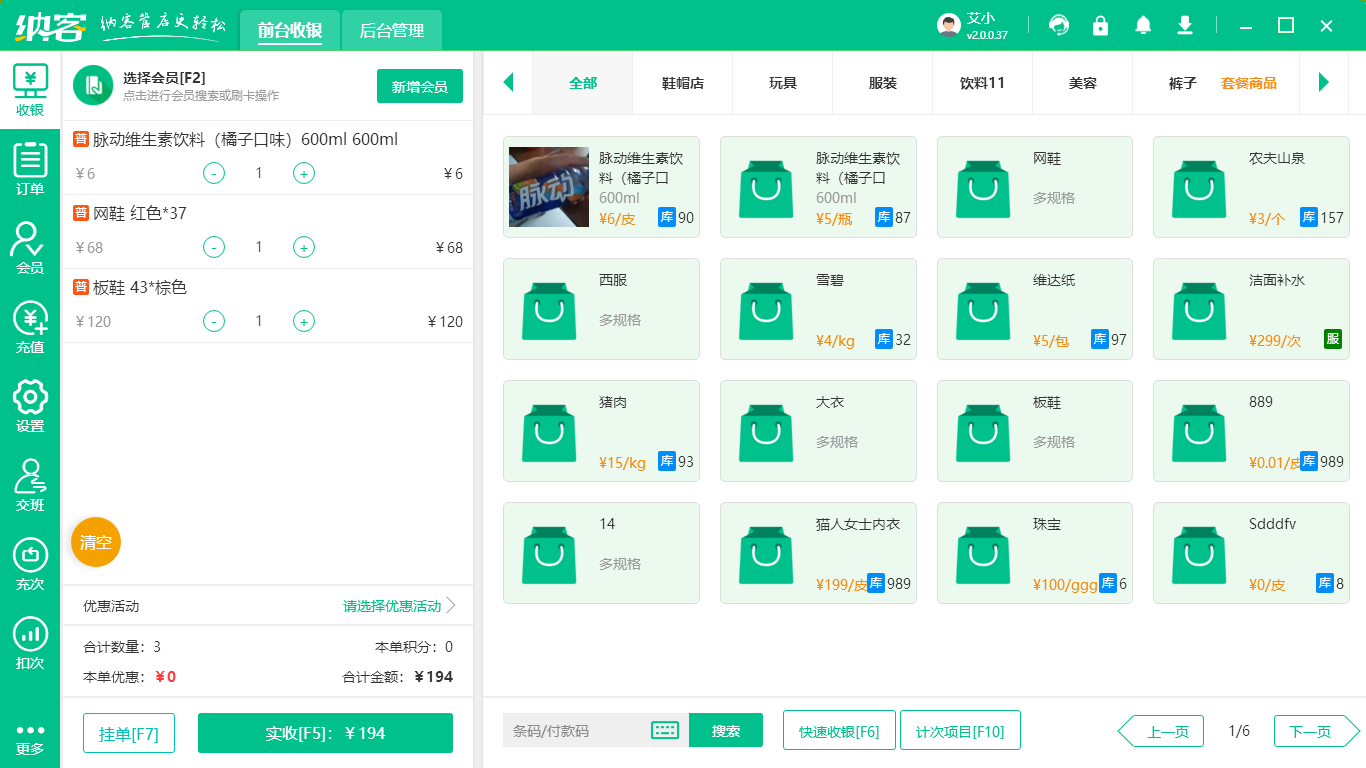Click the 搜索 search button

click(x=726, y=730)
